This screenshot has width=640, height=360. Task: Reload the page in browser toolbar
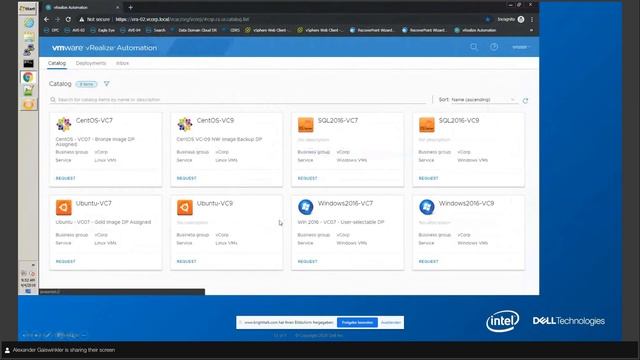point(68,19)
